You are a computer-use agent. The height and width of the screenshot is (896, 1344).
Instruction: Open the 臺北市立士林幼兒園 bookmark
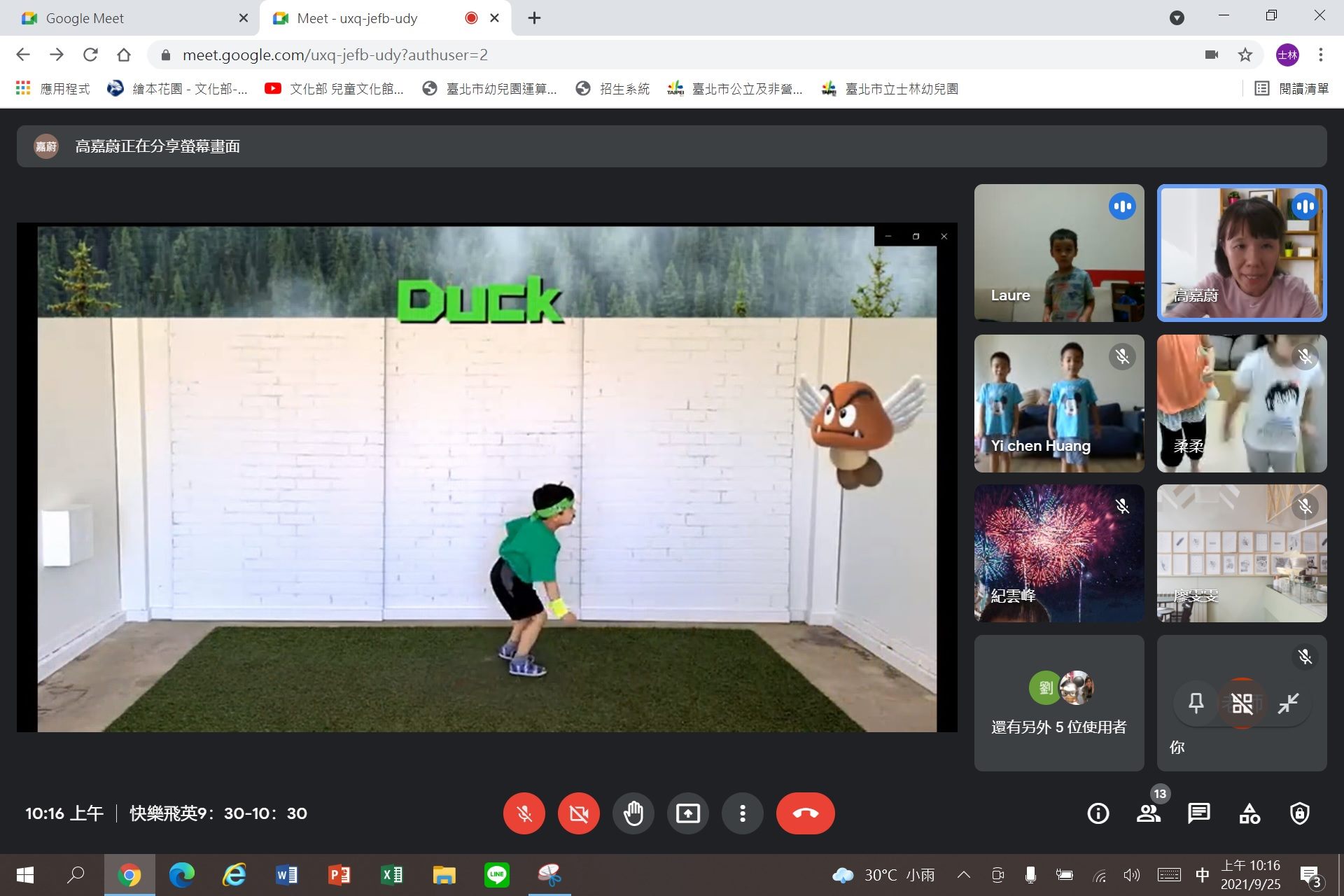pos(890,89)
